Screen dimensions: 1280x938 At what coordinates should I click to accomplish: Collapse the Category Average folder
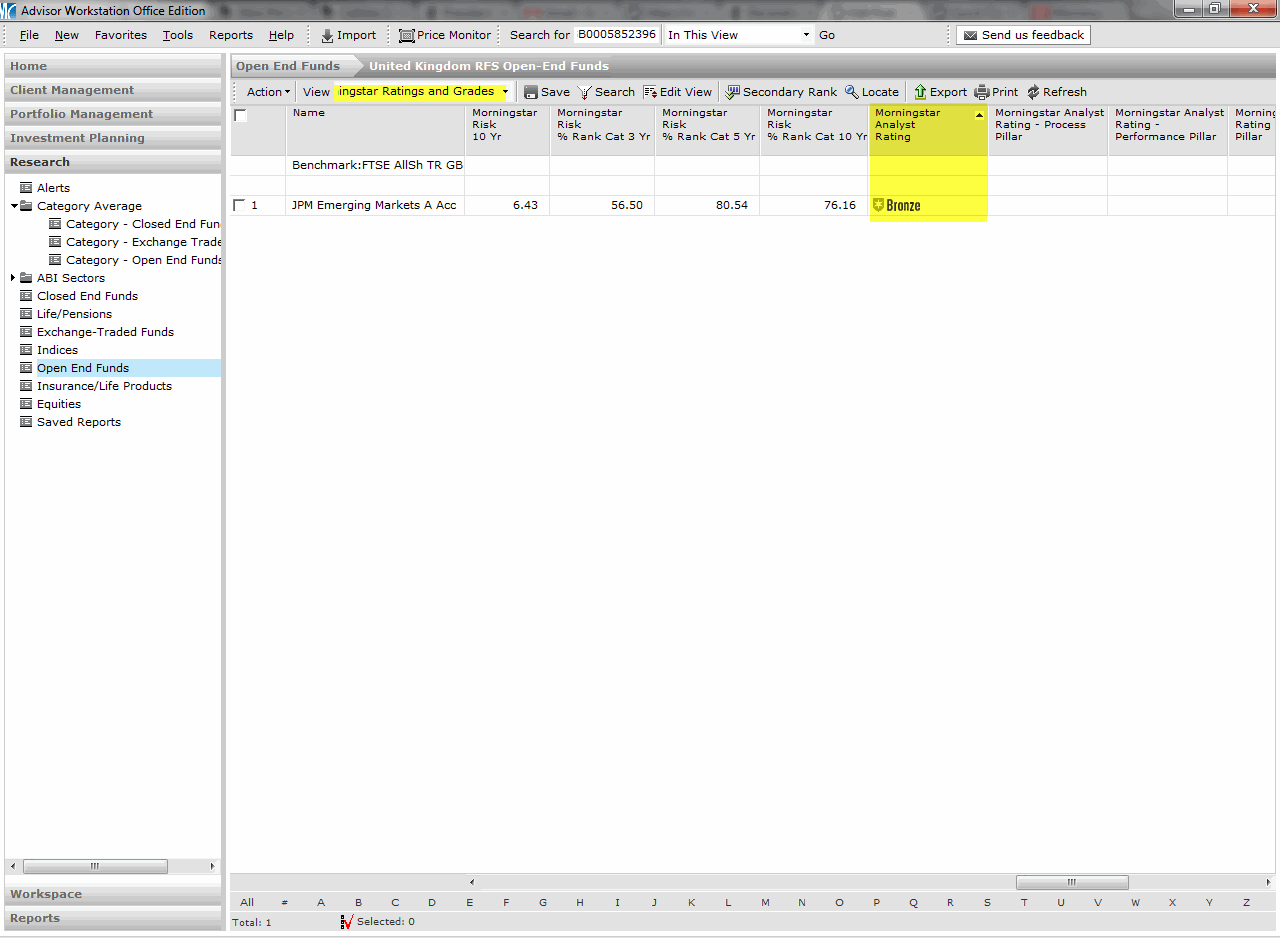[14, 206]
